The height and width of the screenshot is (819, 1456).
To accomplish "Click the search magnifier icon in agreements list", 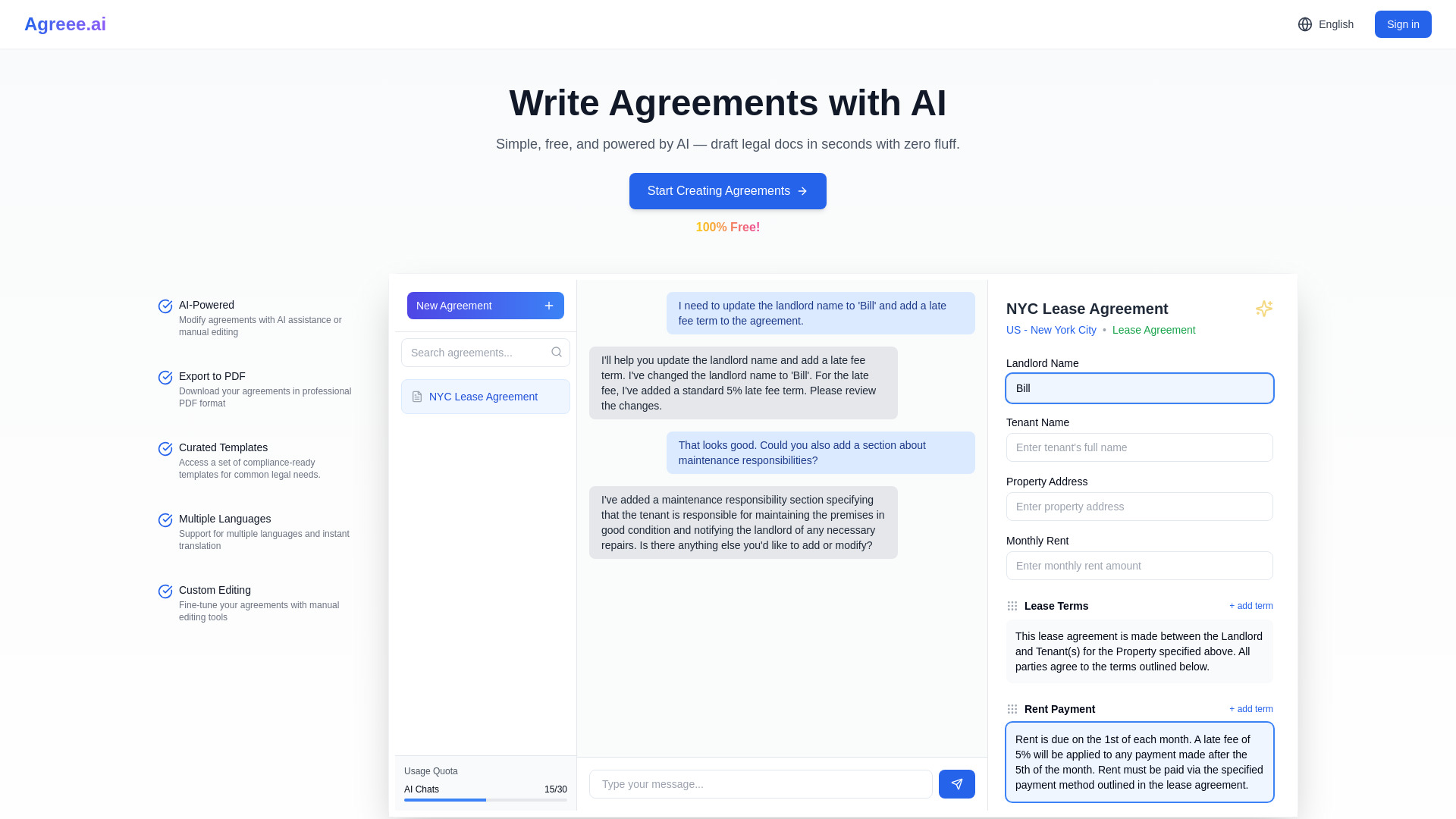I will pos(556,352).
